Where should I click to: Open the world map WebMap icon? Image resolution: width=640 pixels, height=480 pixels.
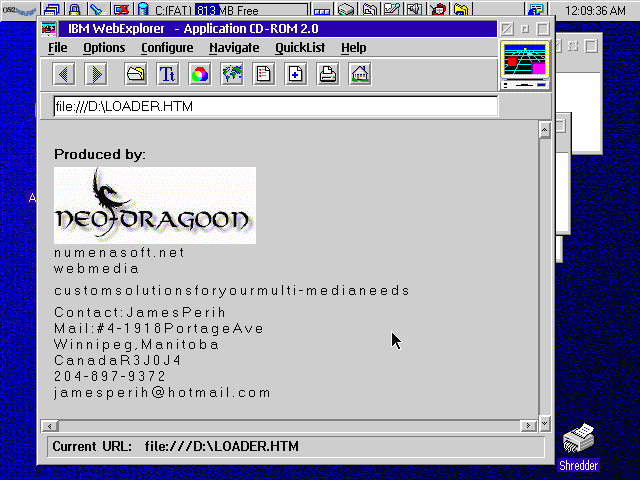[232, 74]
